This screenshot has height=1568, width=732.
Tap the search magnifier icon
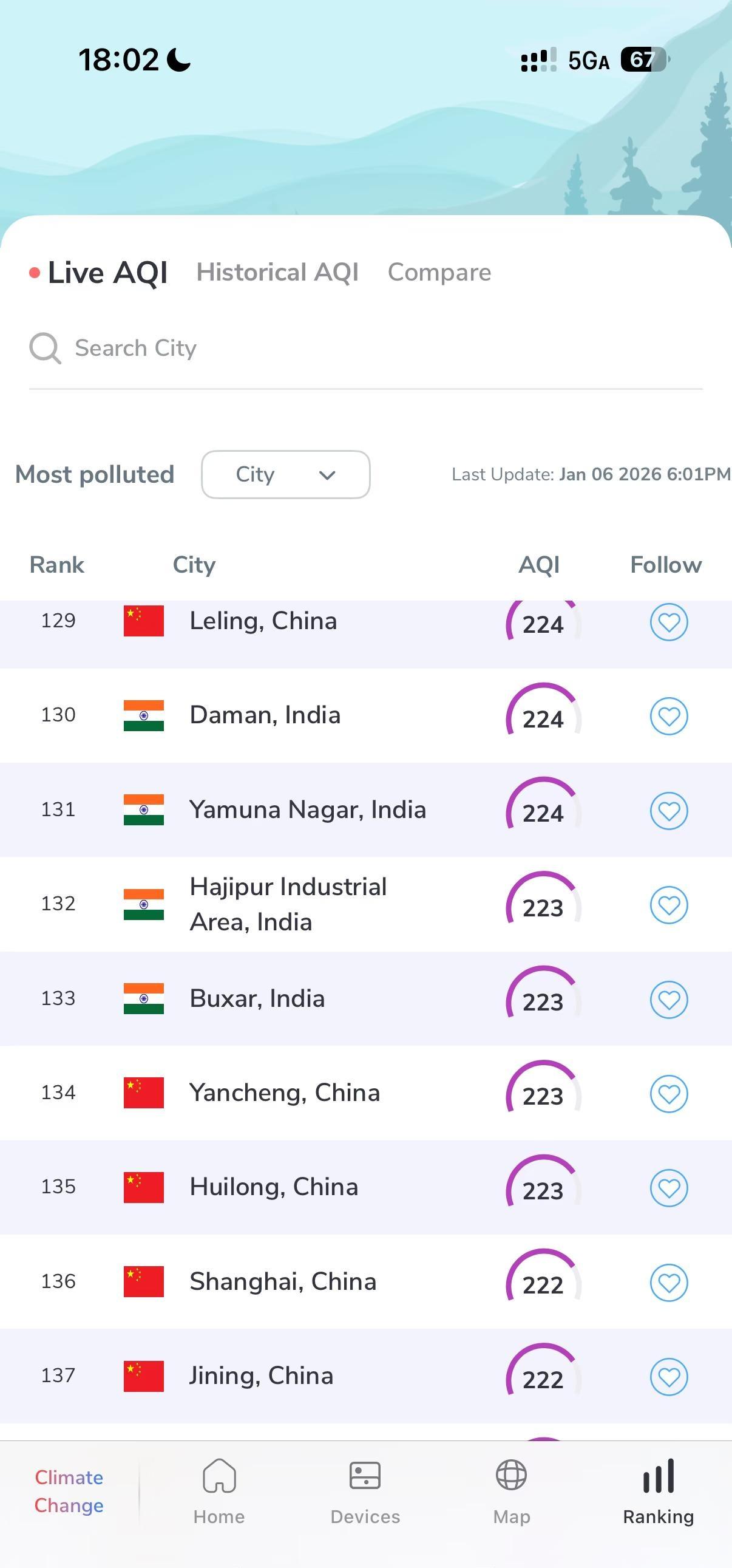(45, 348)
